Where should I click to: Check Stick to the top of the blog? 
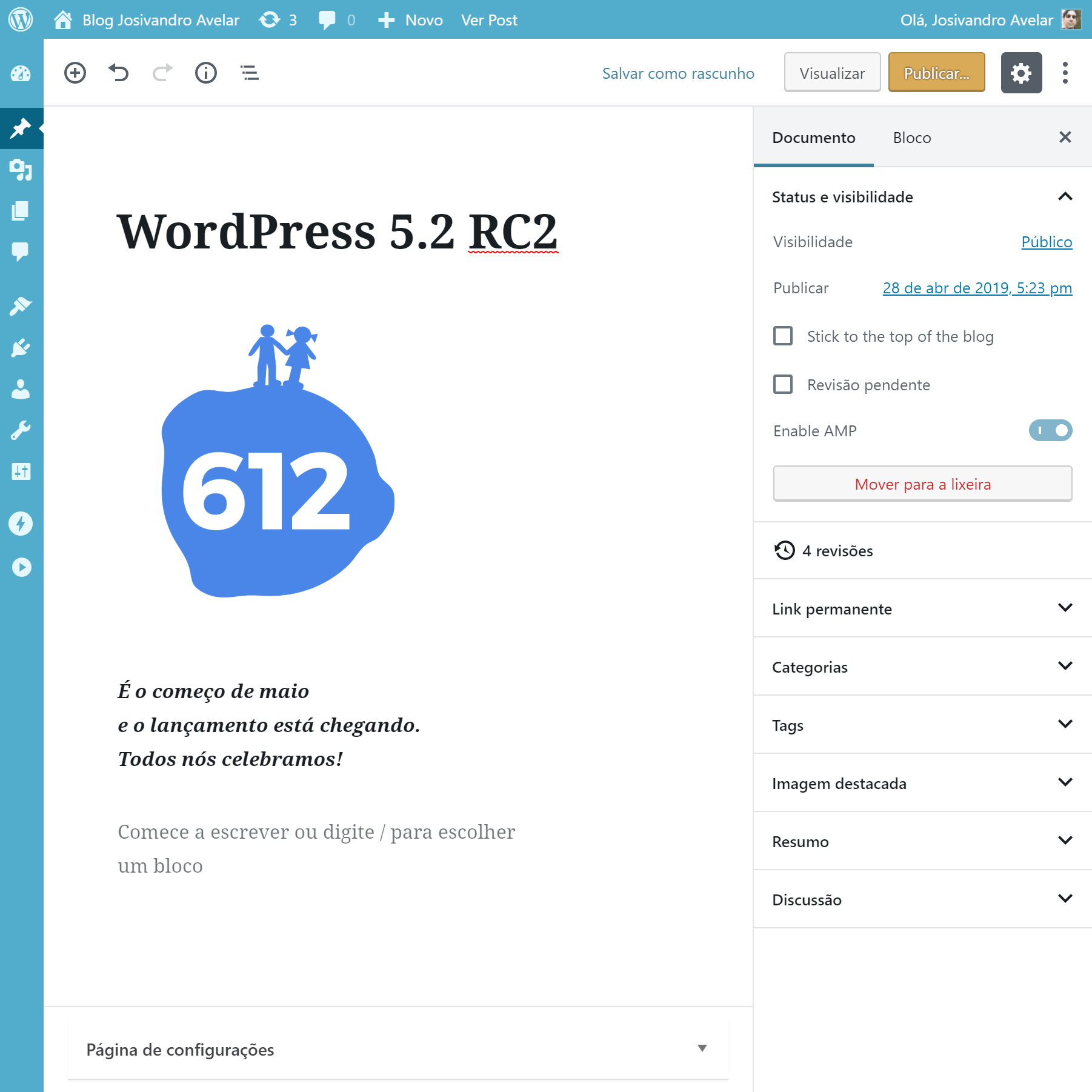(783, 336)
